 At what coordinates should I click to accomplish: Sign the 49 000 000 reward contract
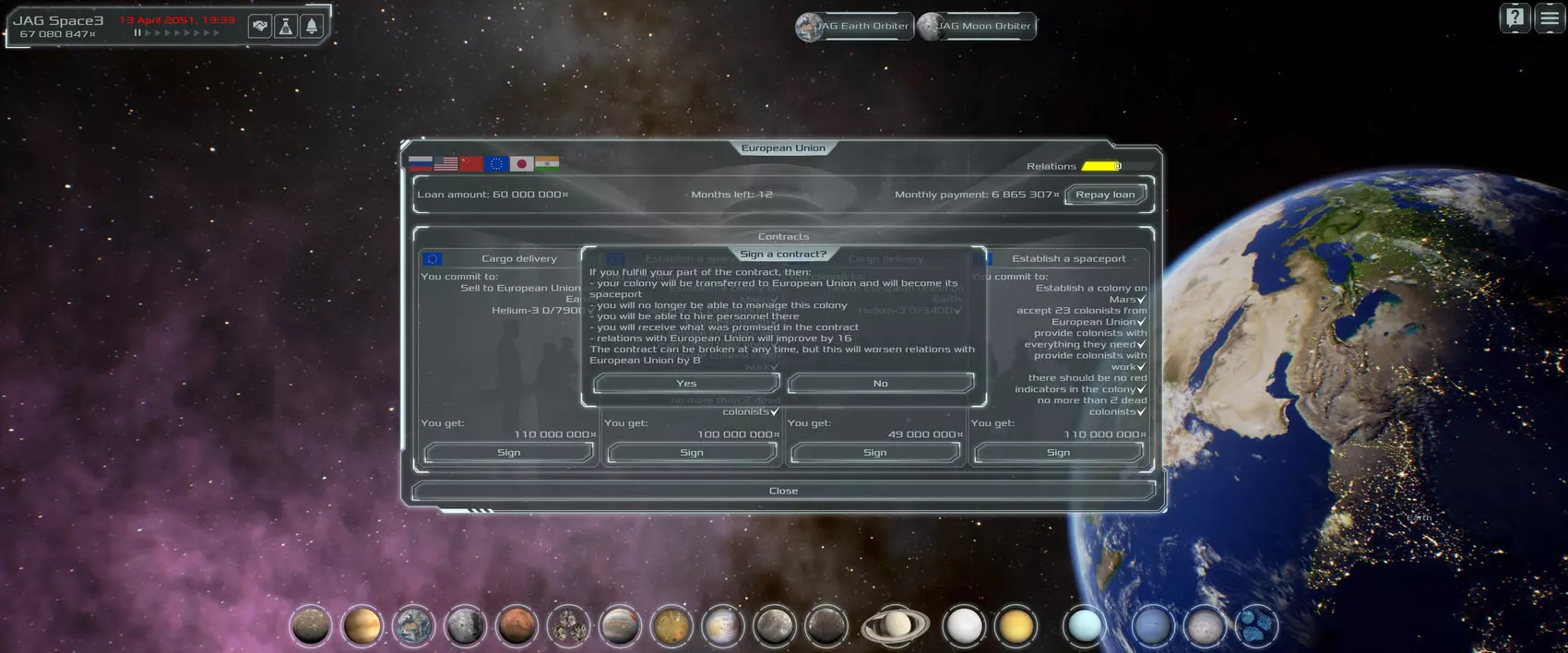(875, 453)
